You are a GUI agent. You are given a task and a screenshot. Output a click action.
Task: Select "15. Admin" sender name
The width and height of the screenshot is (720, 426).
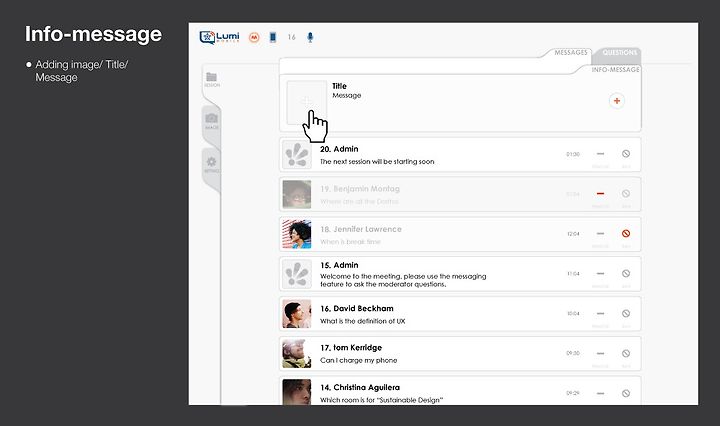pyautogui.click(x=339, y=265)
